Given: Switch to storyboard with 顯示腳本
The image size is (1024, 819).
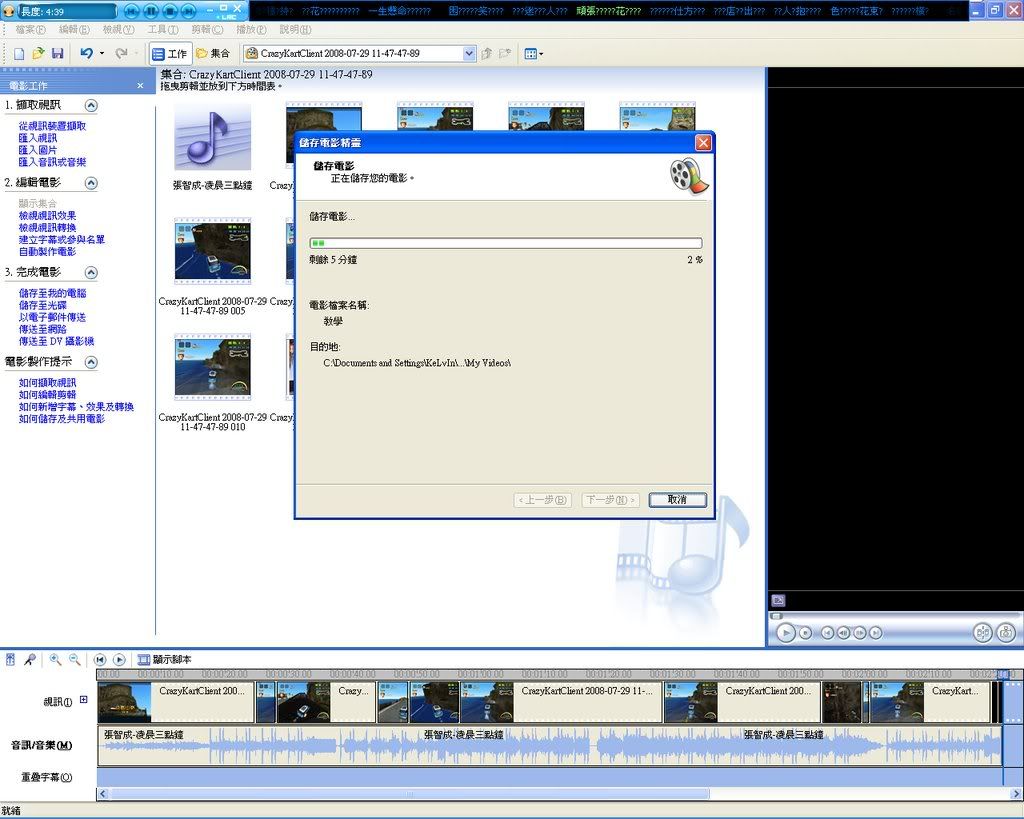Looking at the screenshot, I should [x=164, y=660].
